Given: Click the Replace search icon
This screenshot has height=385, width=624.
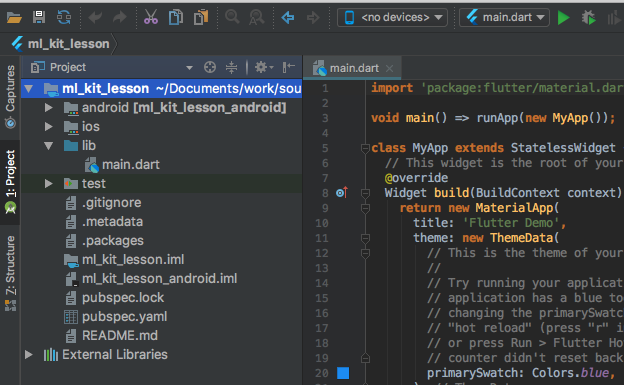Looking at the screenshot, I should click(257, 18).
